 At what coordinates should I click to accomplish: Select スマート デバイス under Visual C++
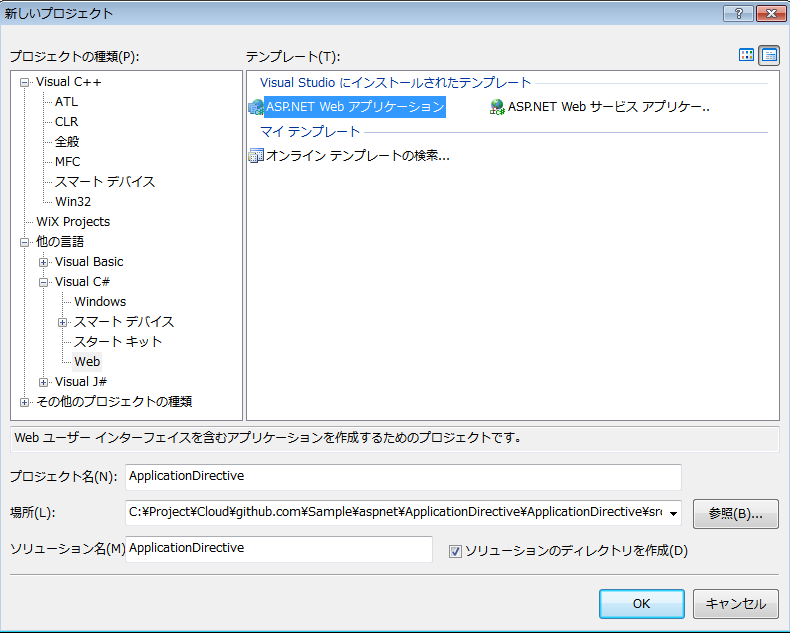click(x=105, y=181)
